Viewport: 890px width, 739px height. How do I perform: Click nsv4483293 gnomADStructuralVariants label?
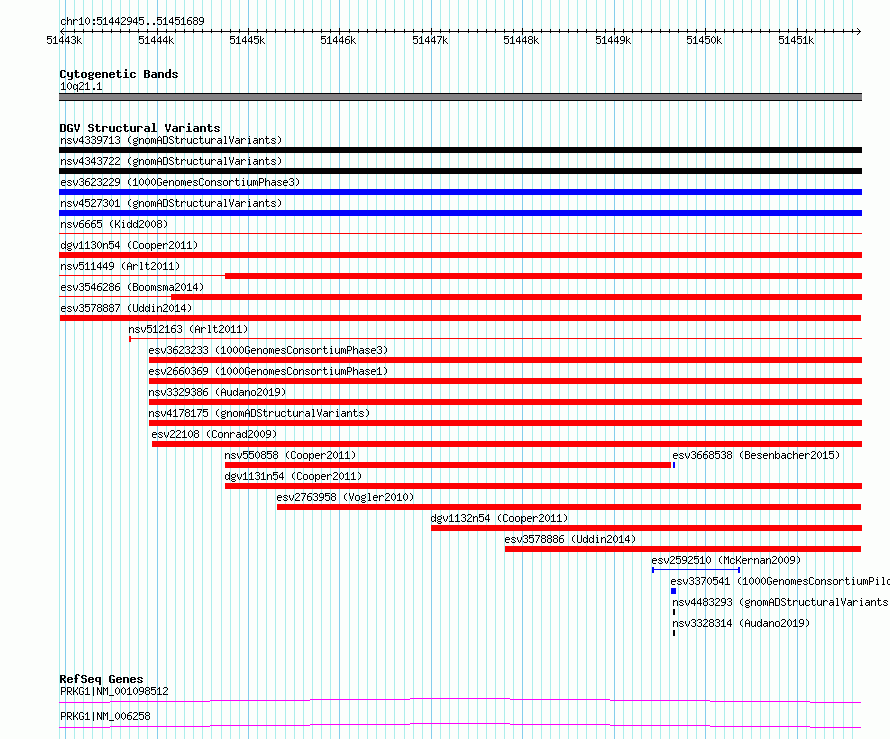780,602
